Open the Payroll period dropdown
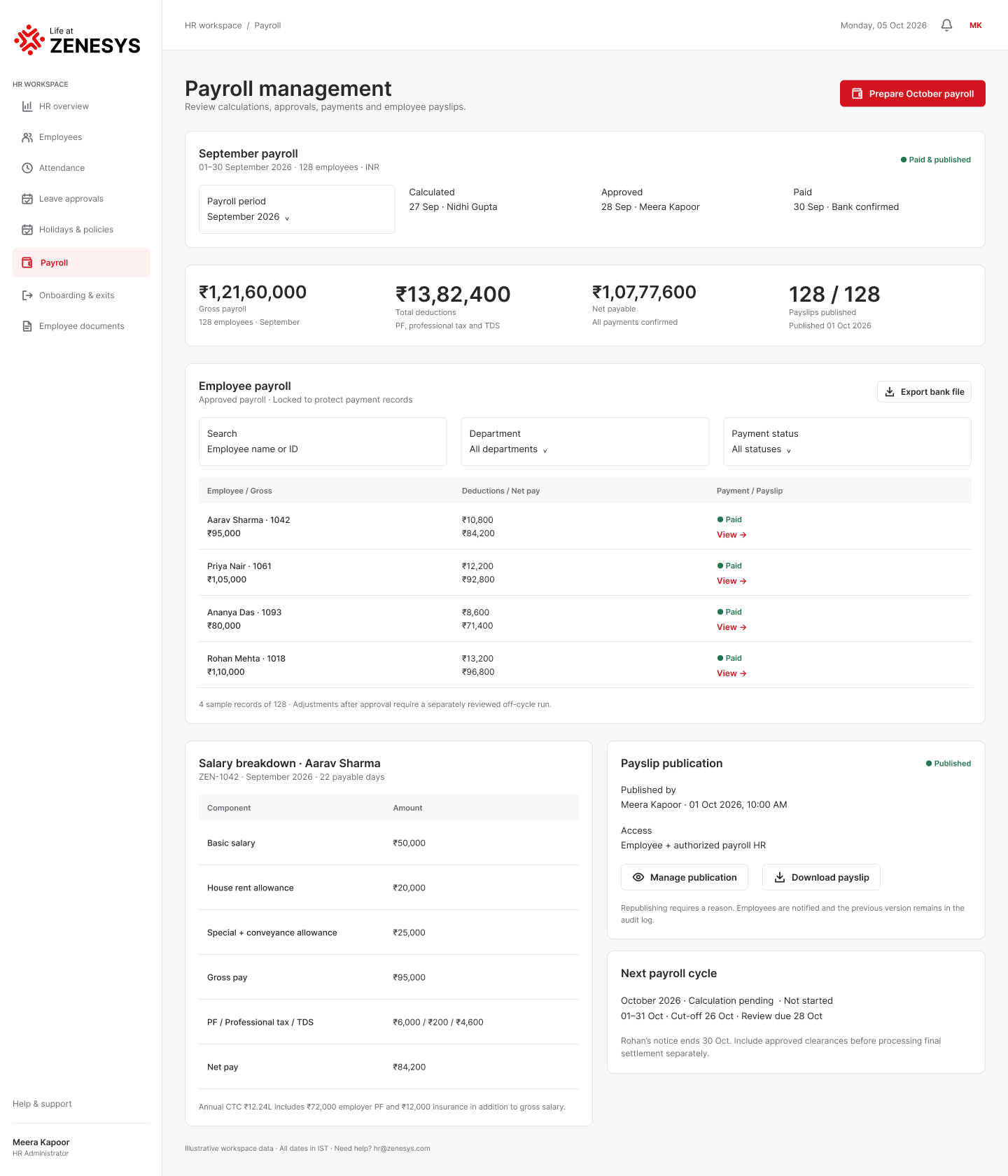Viewport: 1008px width, 1176px height. coord(297,209)
